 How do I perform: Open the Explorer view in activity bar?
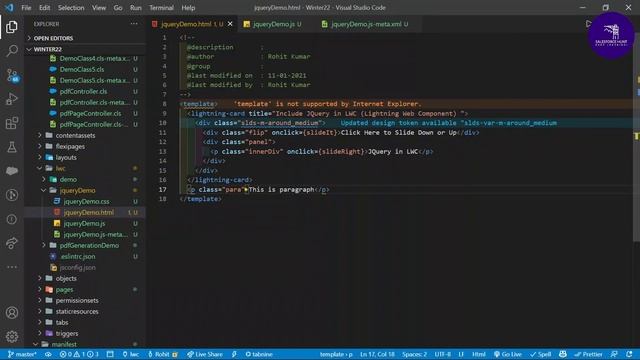[12, 27]
